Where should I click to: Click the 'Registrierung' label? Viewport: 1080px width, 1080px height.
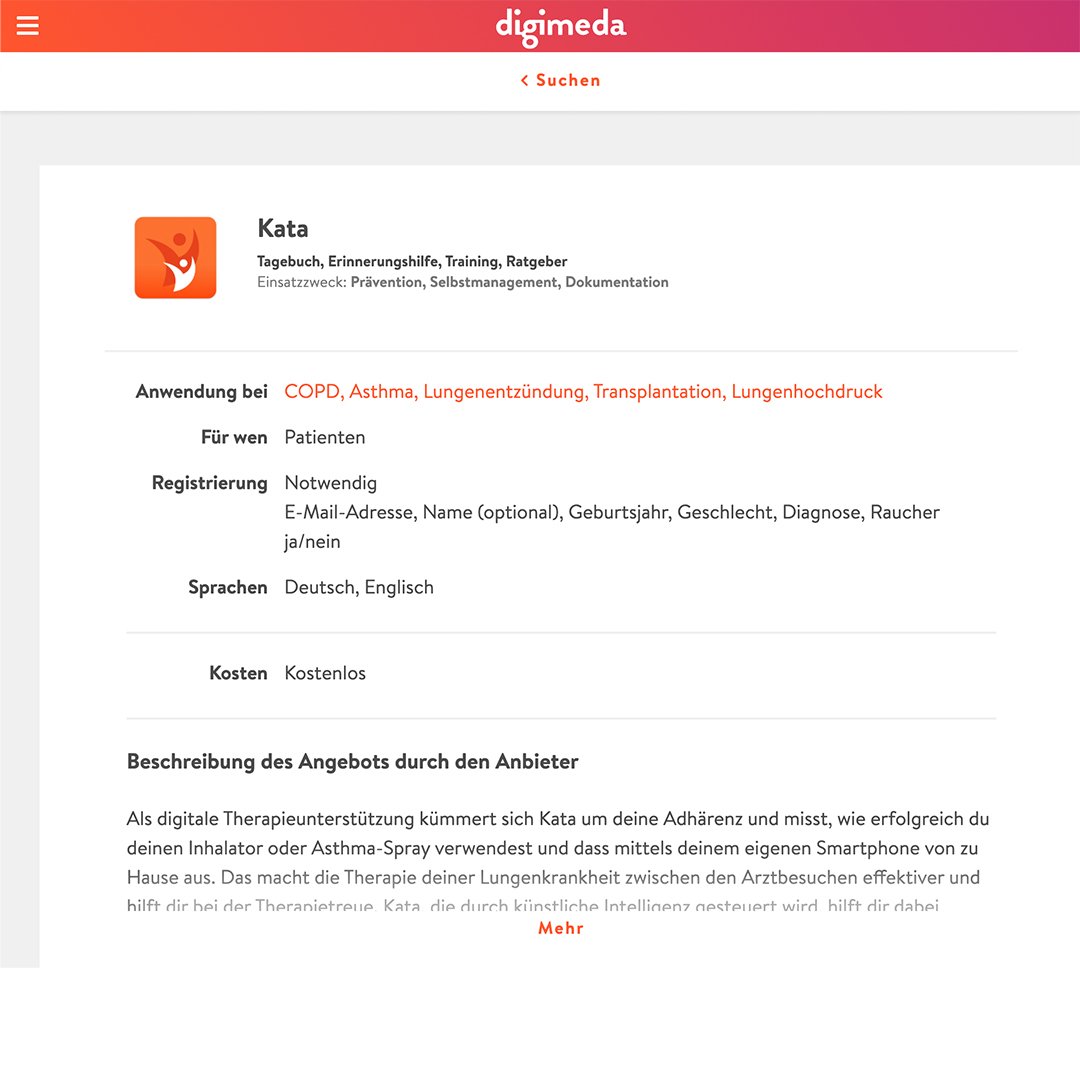(209, 483)
